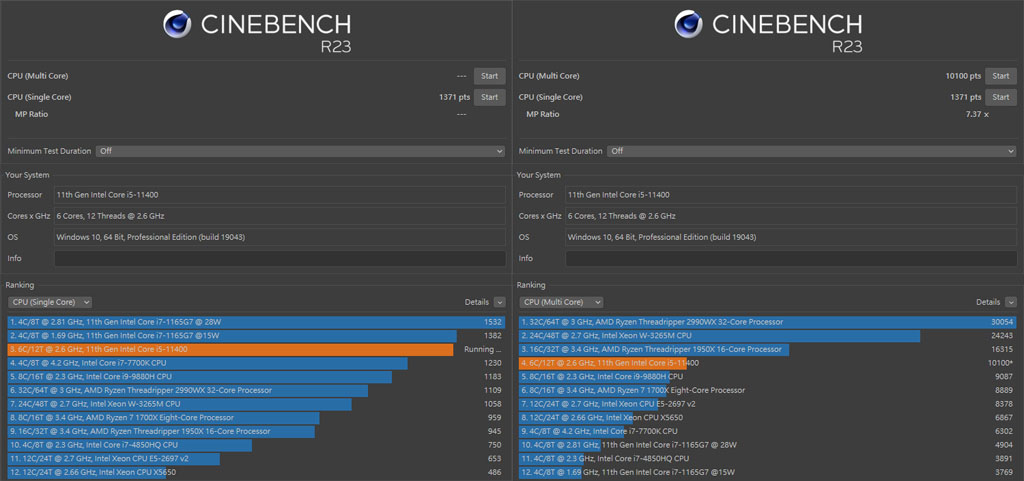Click the Cinebench logo sphere in right window

(688, 23)
